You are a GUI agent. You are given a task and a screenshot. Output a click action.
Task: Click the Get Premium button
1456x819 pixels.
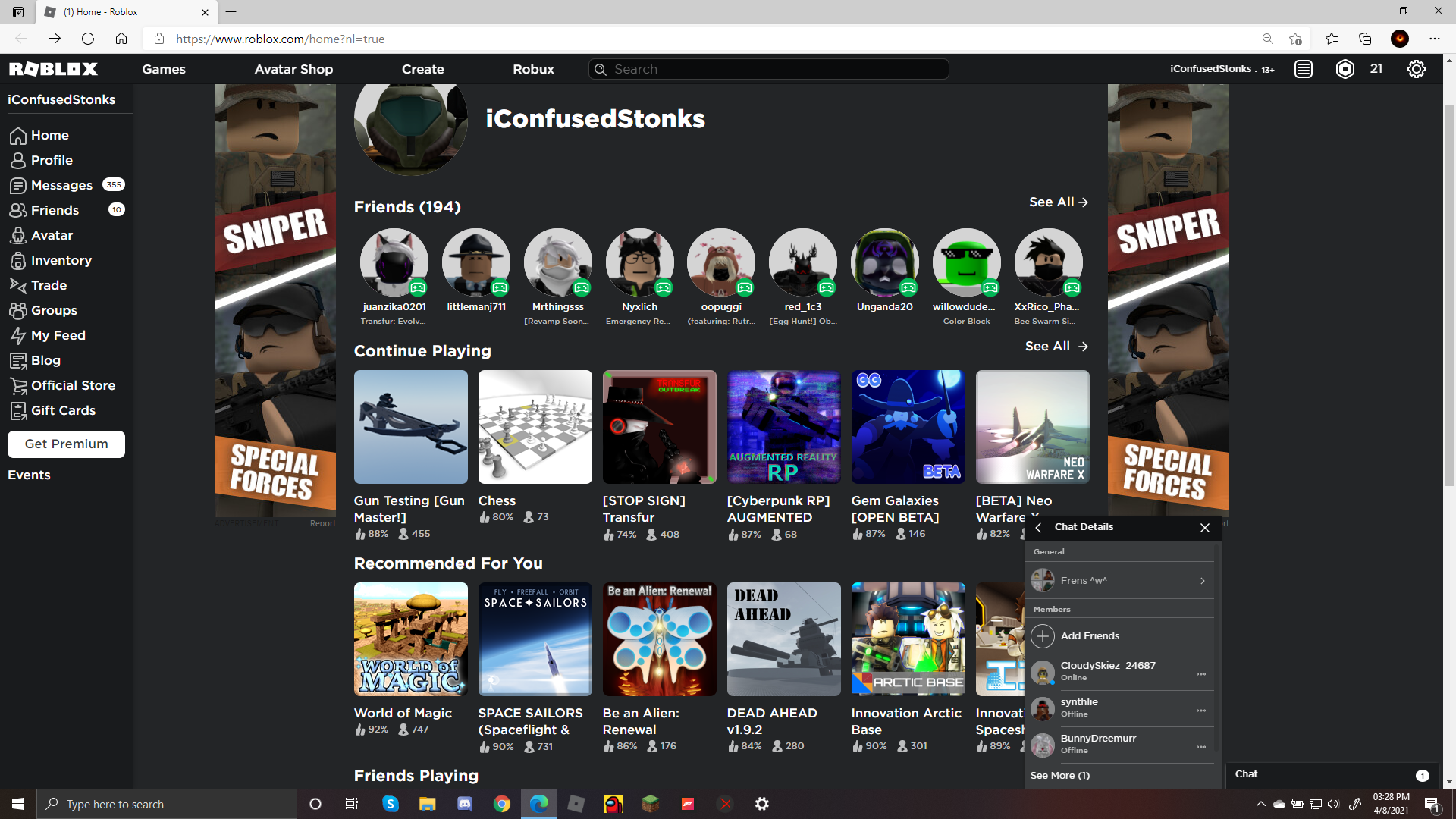[66, 444]
